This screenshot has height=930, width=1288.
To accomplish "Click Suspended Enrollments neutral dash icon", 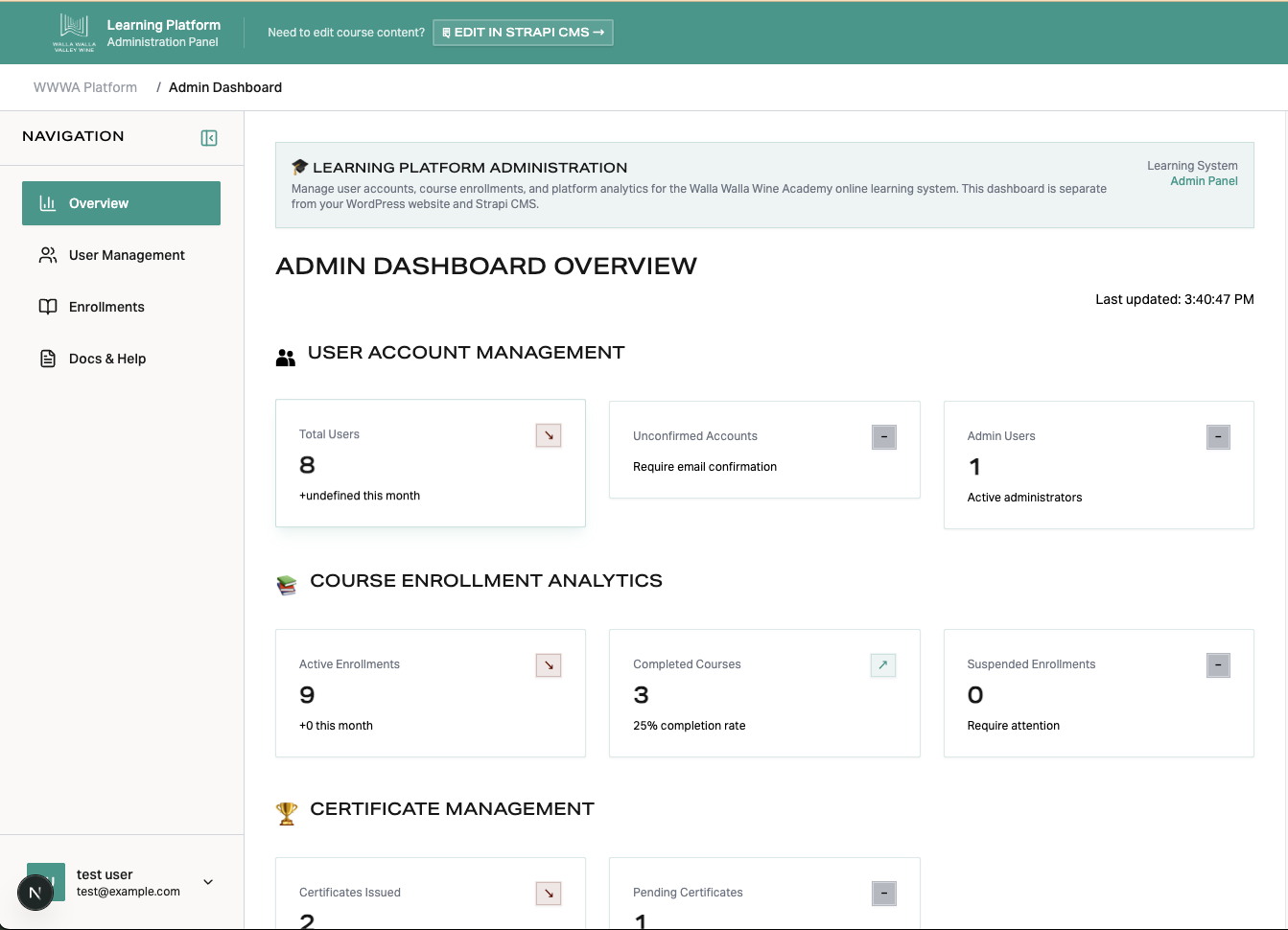I will coord(1218,665).
